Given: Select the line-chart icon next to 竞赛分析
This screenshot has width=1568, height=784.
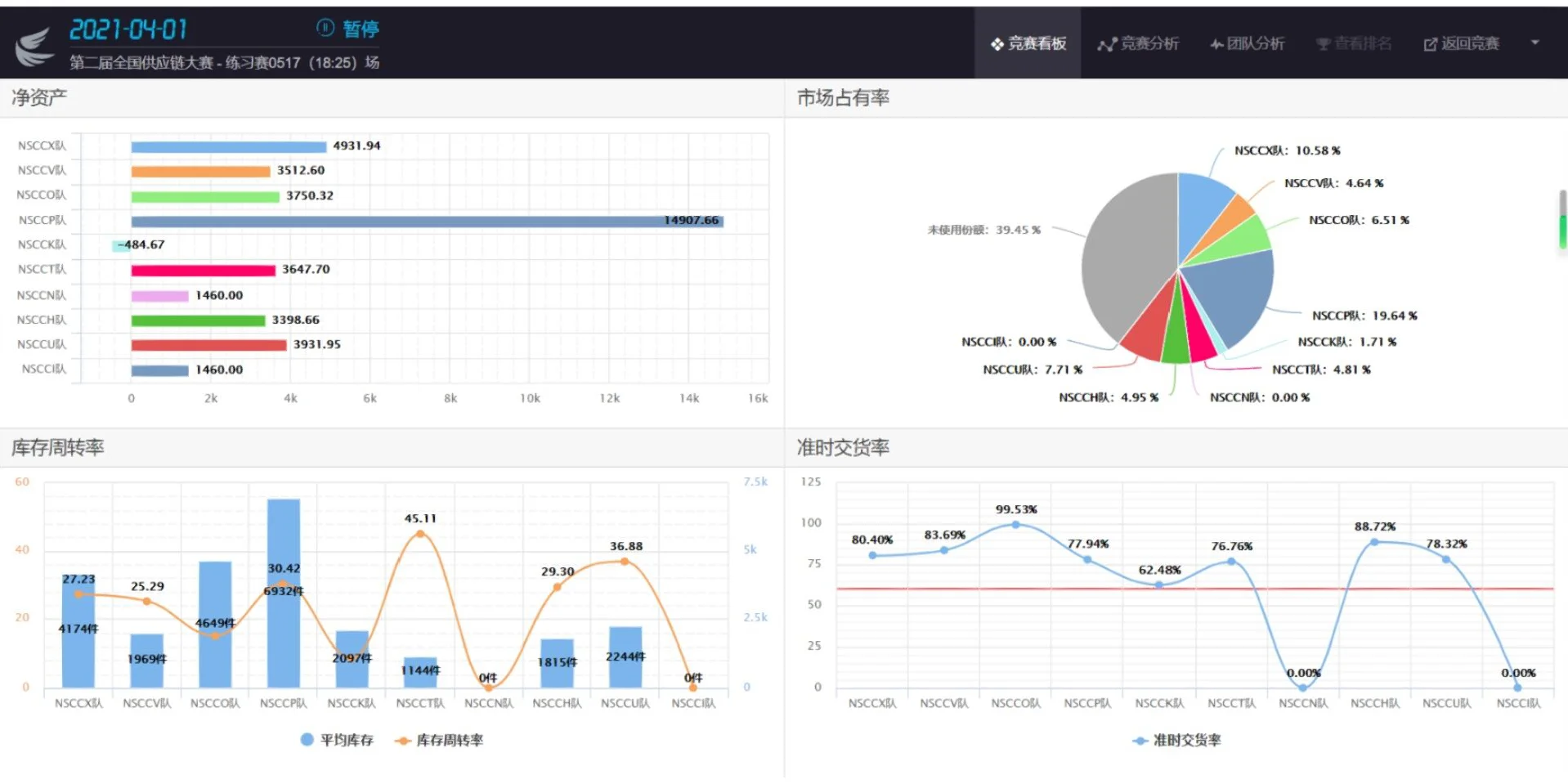Looking at the screenshot, I should [x=1108, y=43].
